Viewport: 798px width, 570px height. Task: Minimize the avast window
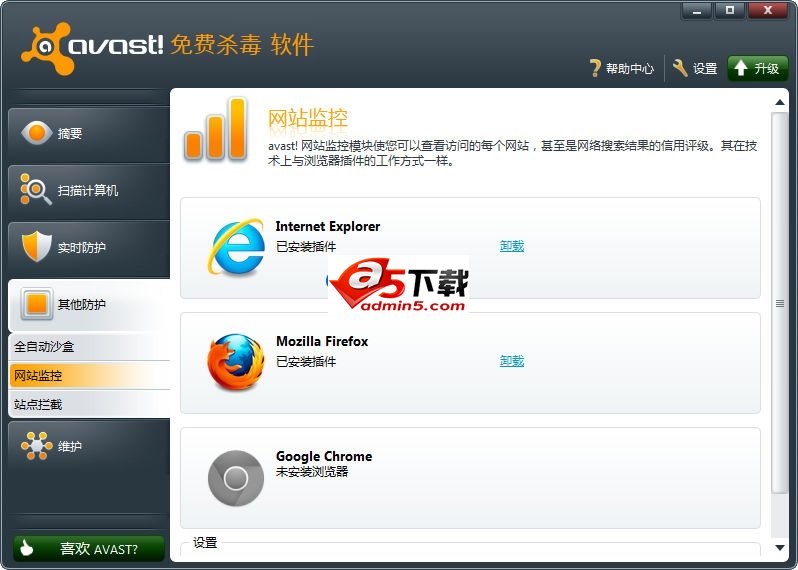(697, 11)
